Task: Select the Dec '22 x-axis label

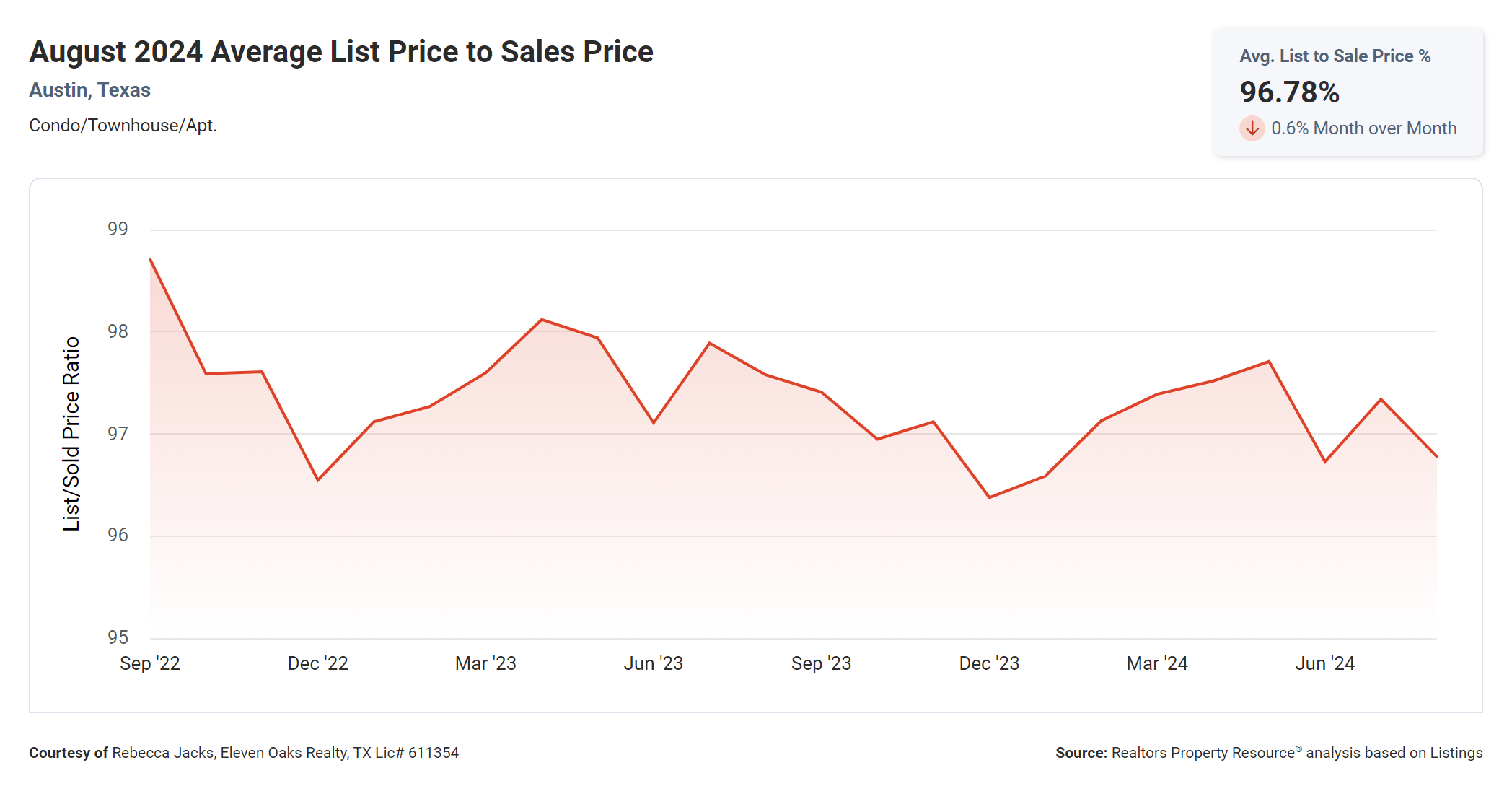Action: 318,663
